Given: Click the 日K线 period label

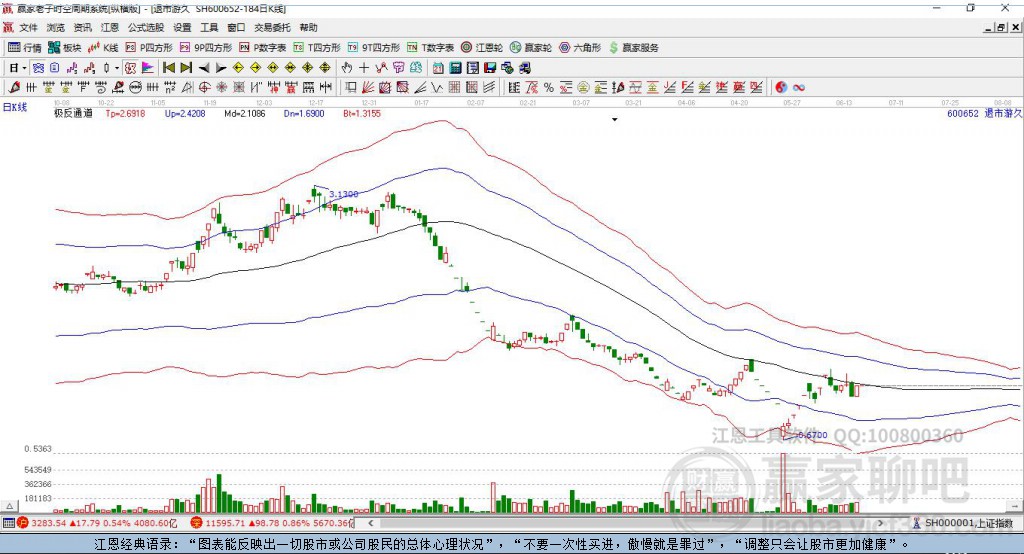Looking at the screenshot, I should [14, 107].
